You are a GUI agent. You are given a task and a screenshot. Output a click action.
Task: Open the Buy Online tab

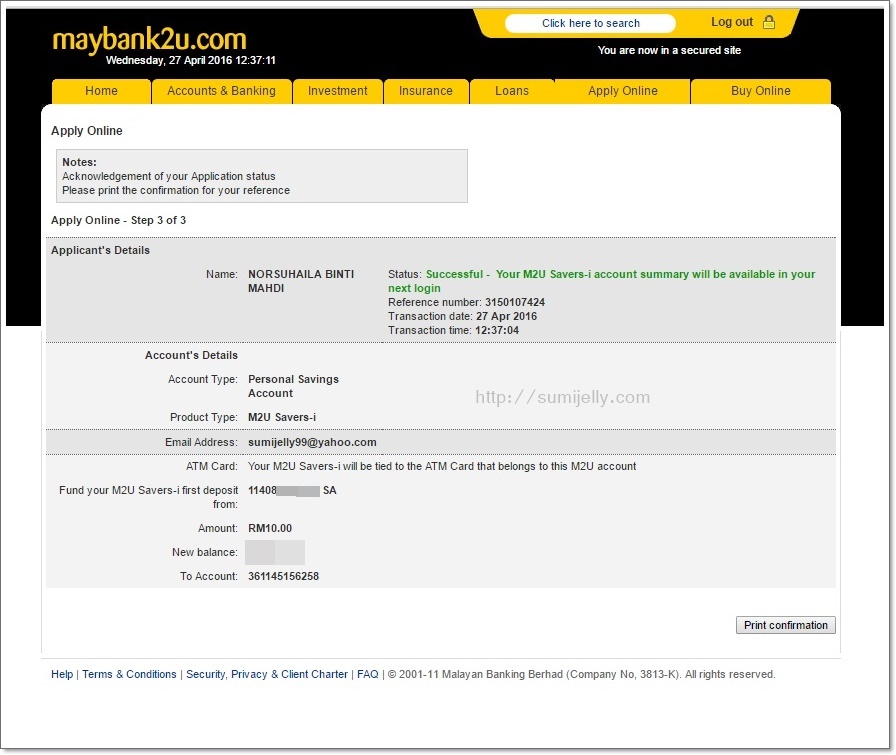[761, 91]
